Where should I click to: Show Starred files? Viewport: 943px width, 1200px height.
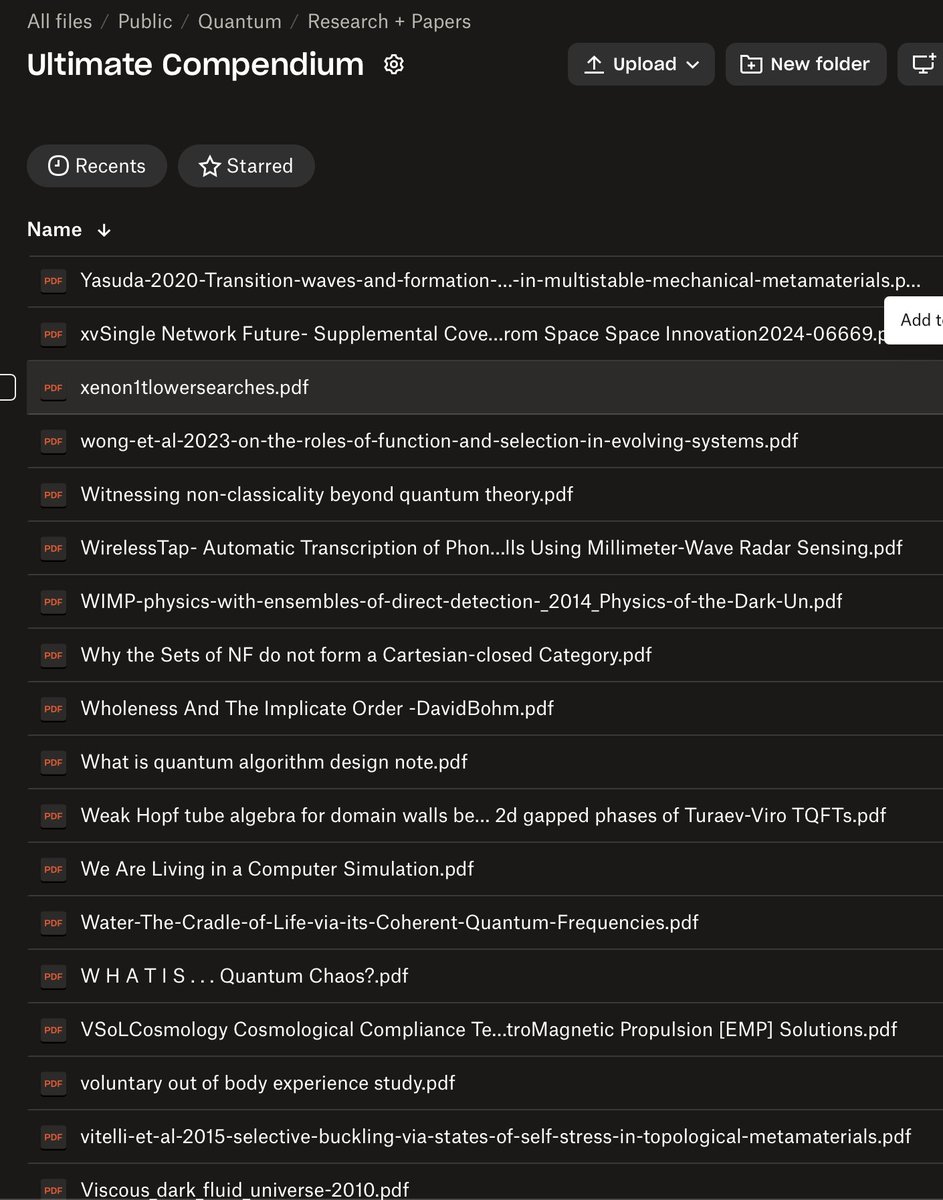pos(246,166)
